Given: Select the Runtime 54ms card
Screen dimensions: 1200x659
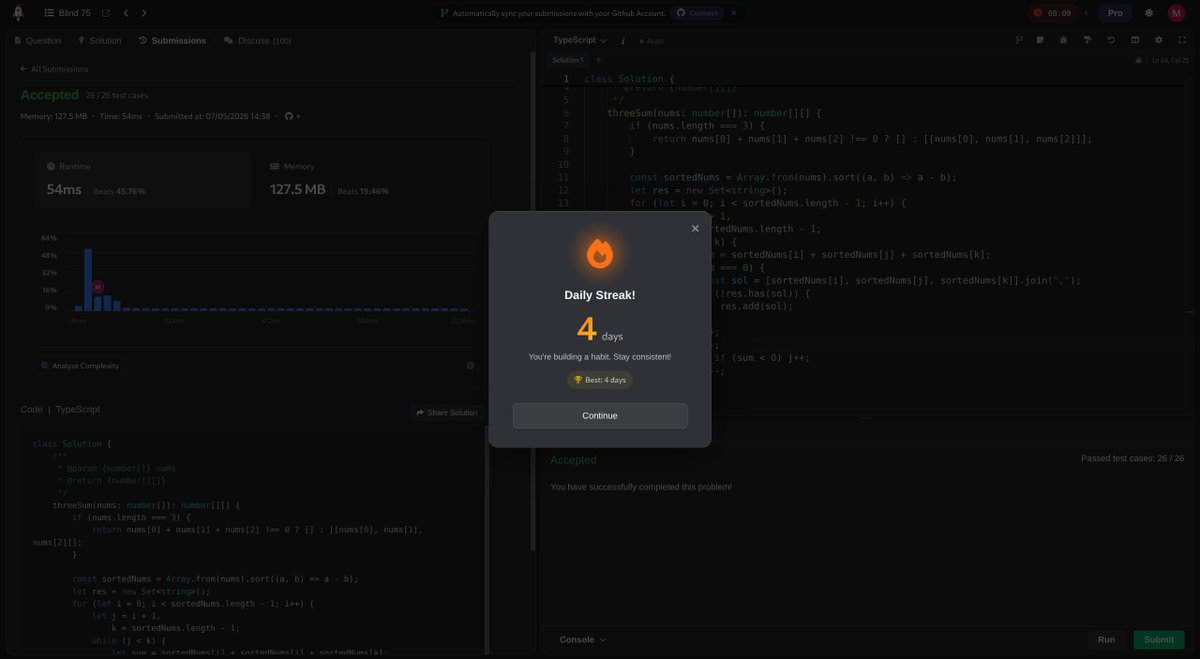Looking at the screenshot, I should click(143, 179).
